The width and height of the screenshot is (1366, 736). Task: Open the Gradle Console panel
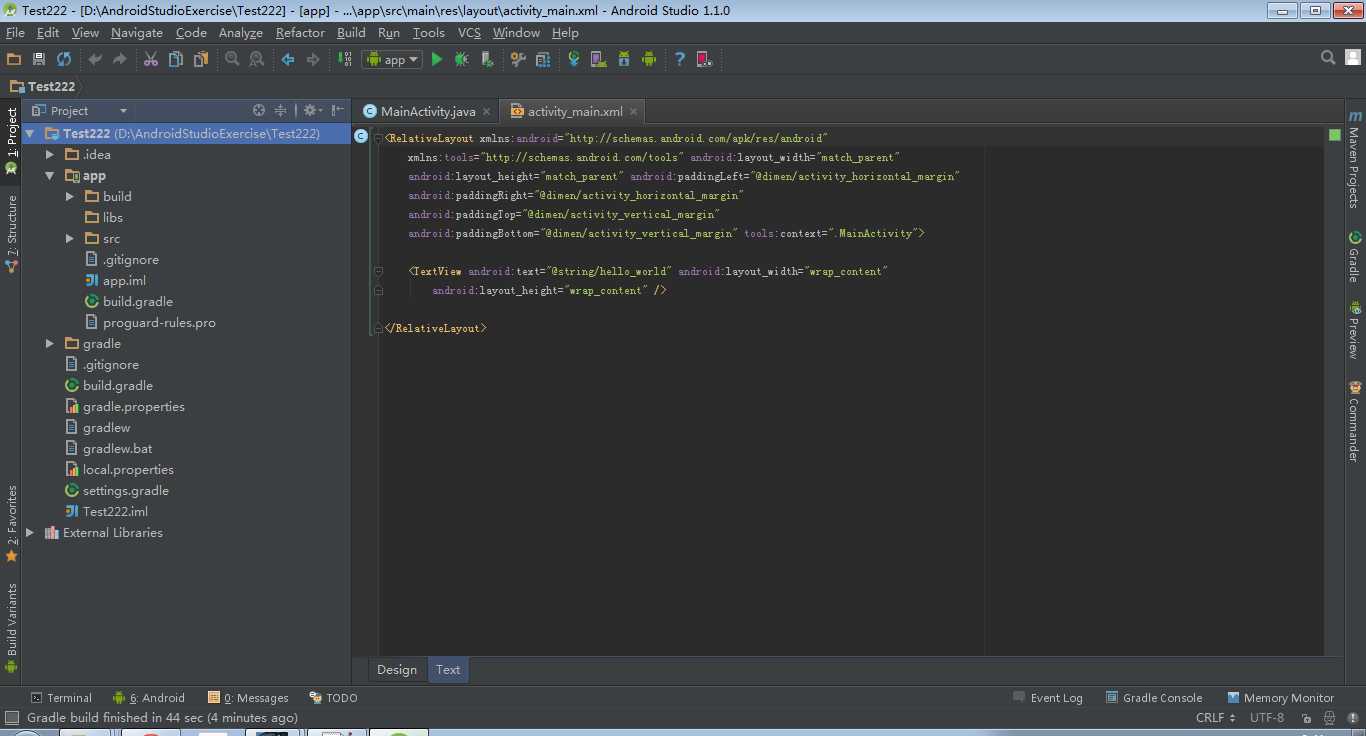(x=1154, y=697)
